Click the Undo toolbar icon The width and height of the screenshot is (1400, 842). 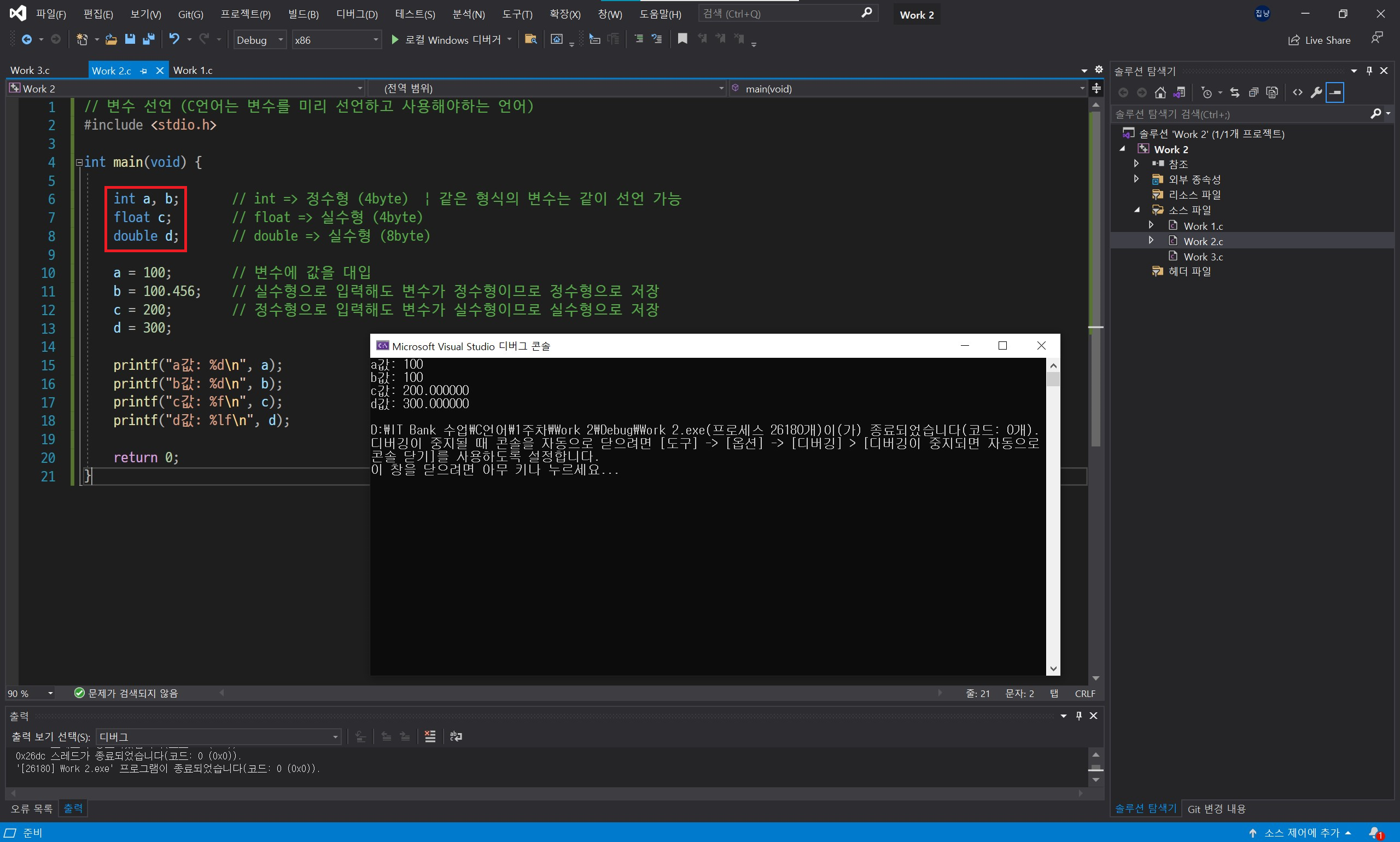(174, 39)
